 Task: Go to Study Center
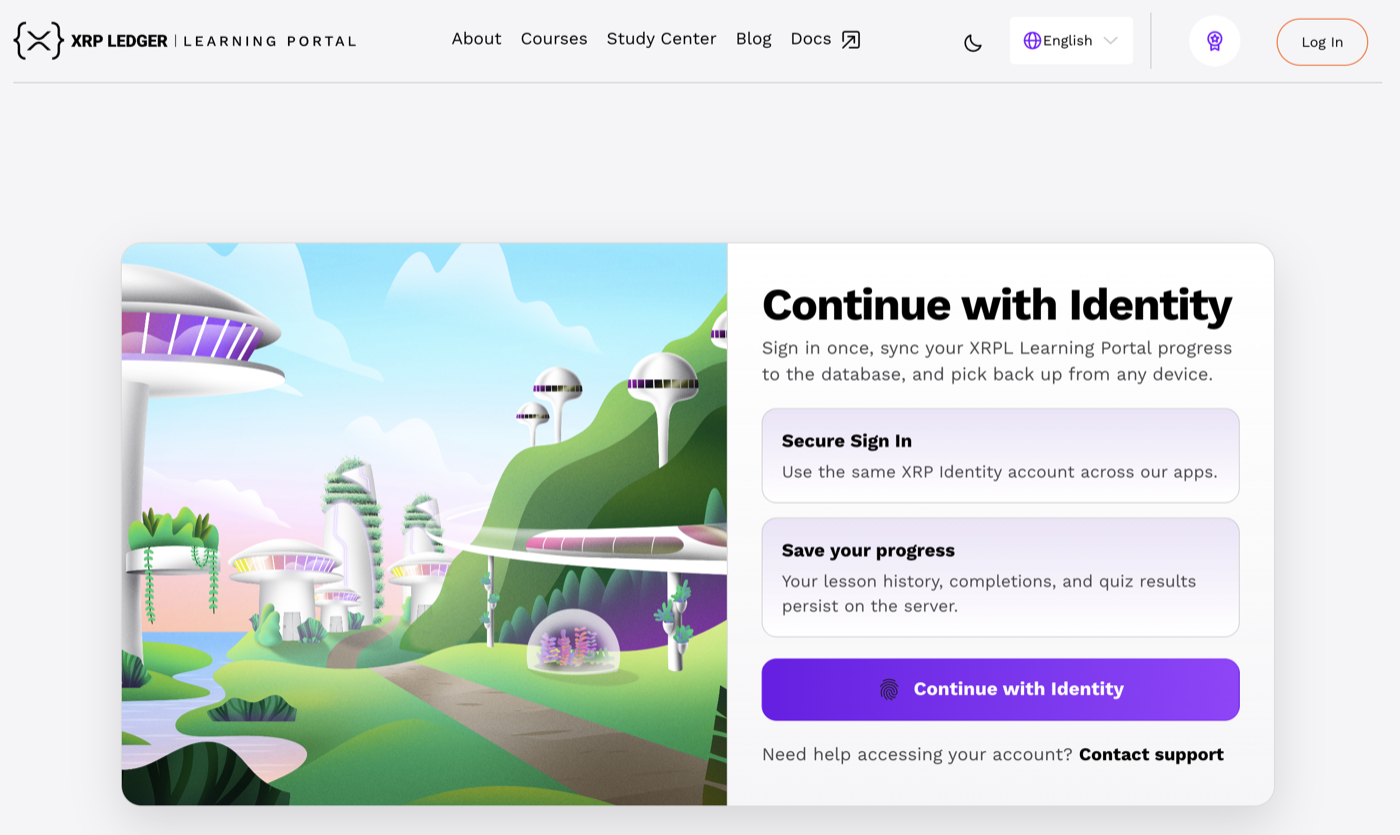pos(661,39)
